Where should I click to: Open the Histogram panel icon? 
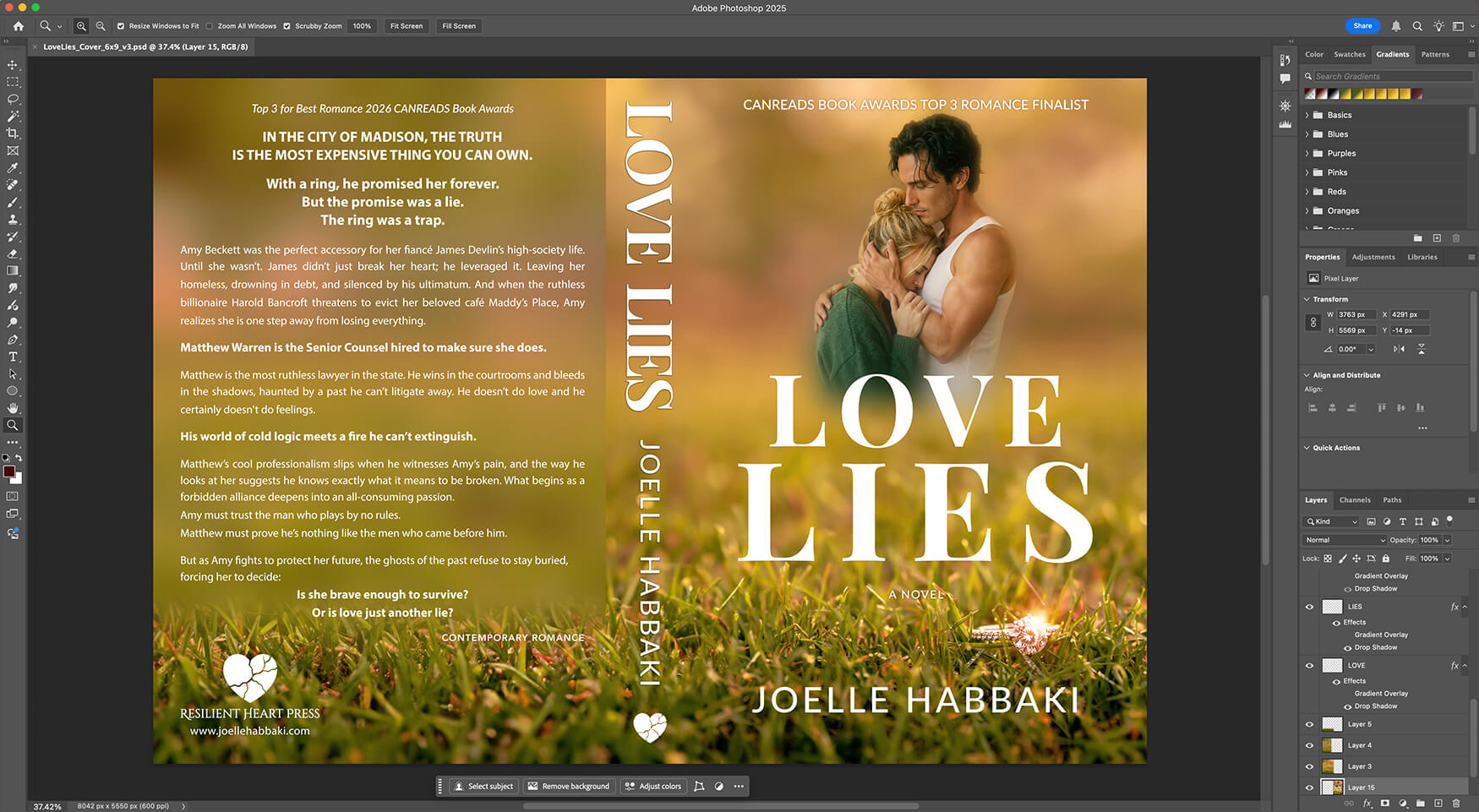pyautogui.click(x=1285, y=124)
